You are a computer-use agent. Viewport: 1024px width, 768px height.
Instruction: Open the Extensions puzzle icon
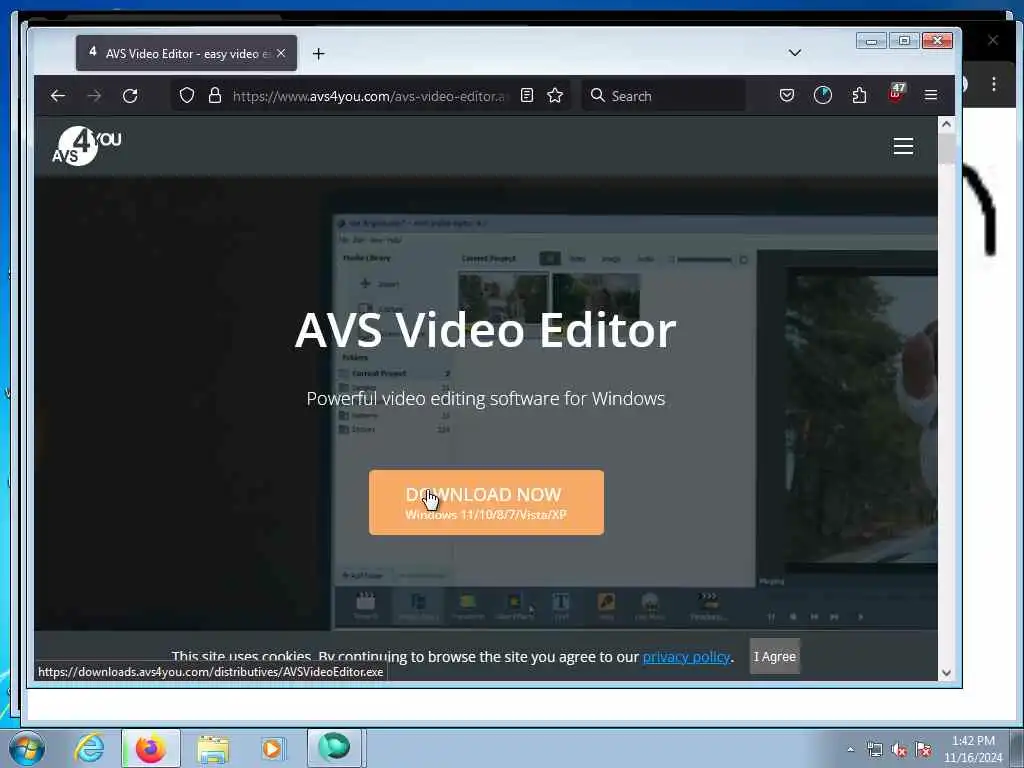(859, 96)
